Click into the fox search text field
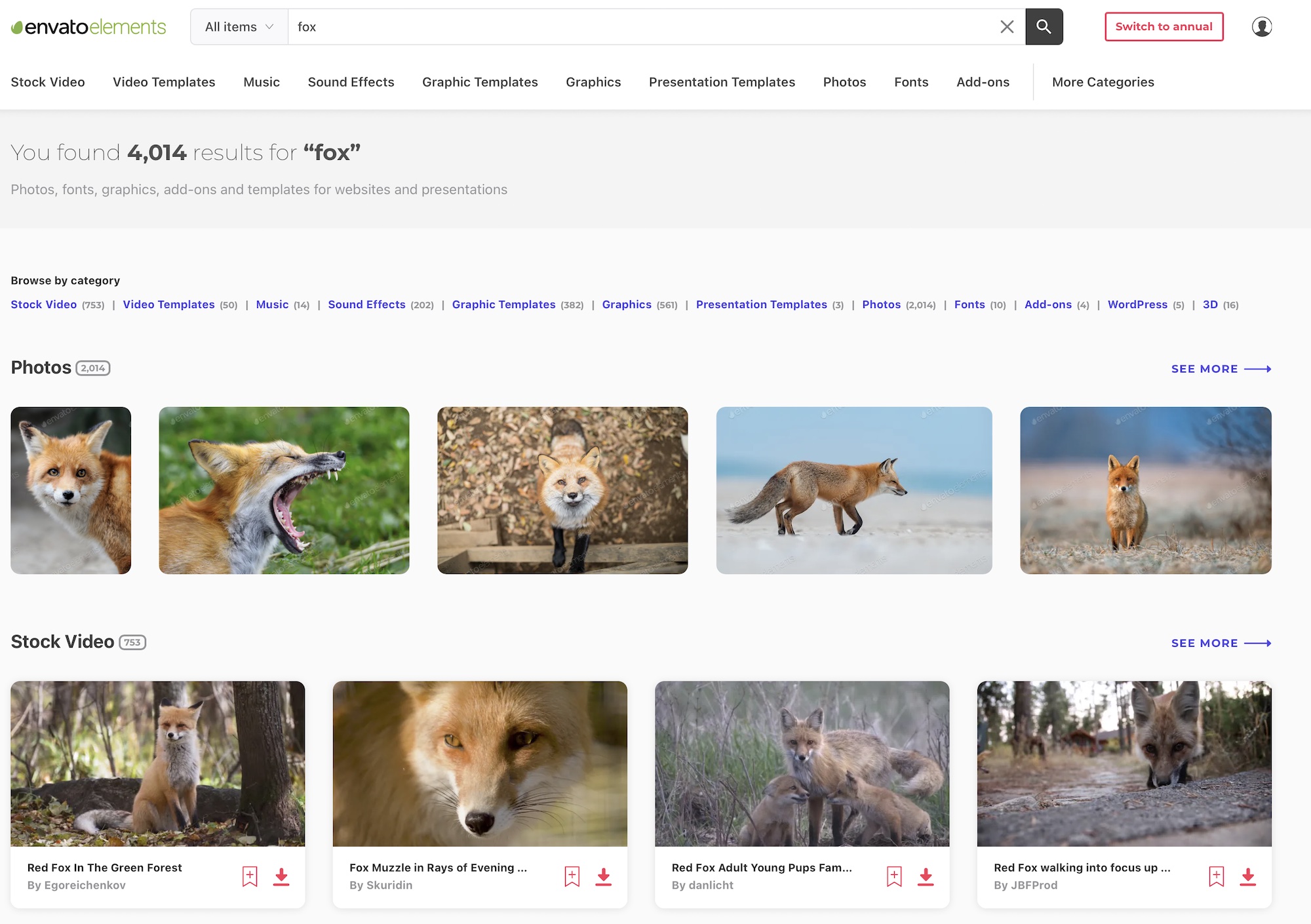 [642, 27]
